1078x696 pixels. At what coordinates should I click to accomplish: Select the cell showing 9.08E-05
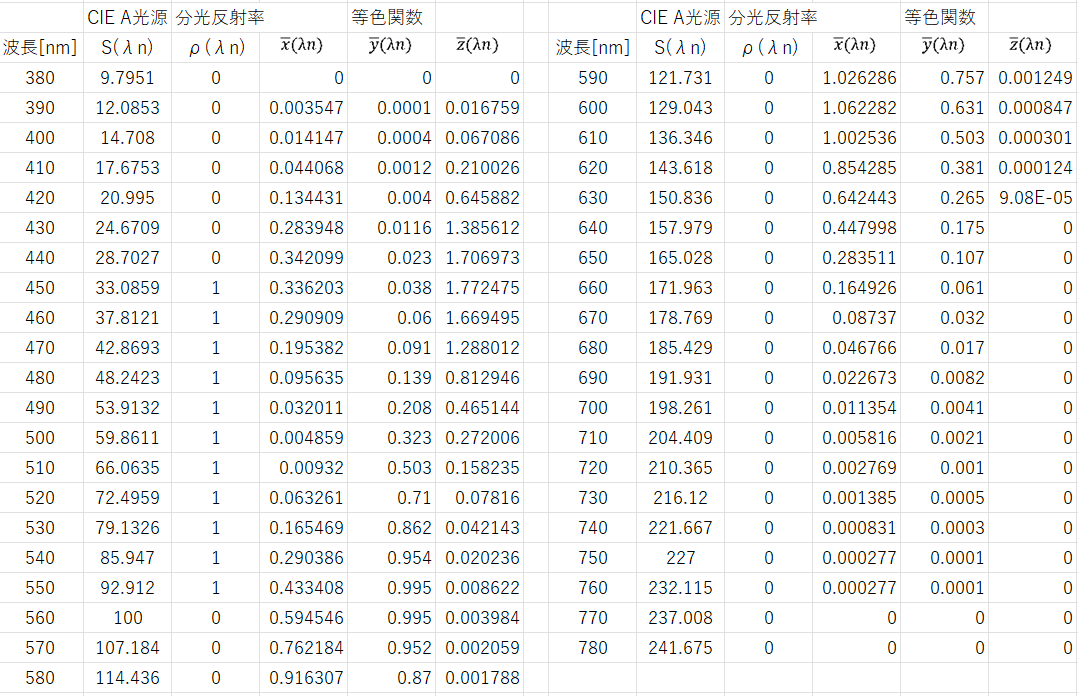pyautogui.click(x=1035, y=198)
